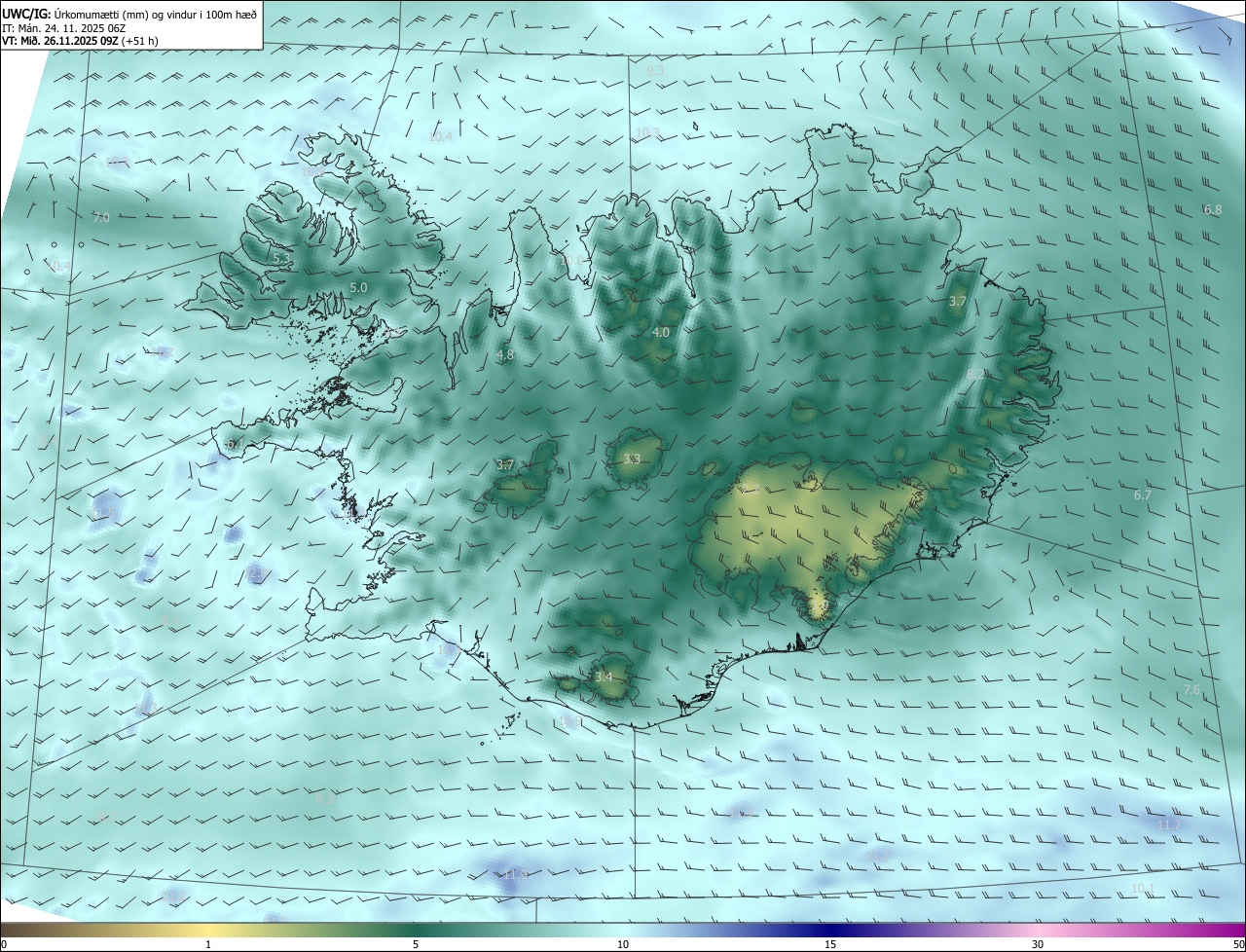Click the map value label '10.1'

click(1143, 889)
